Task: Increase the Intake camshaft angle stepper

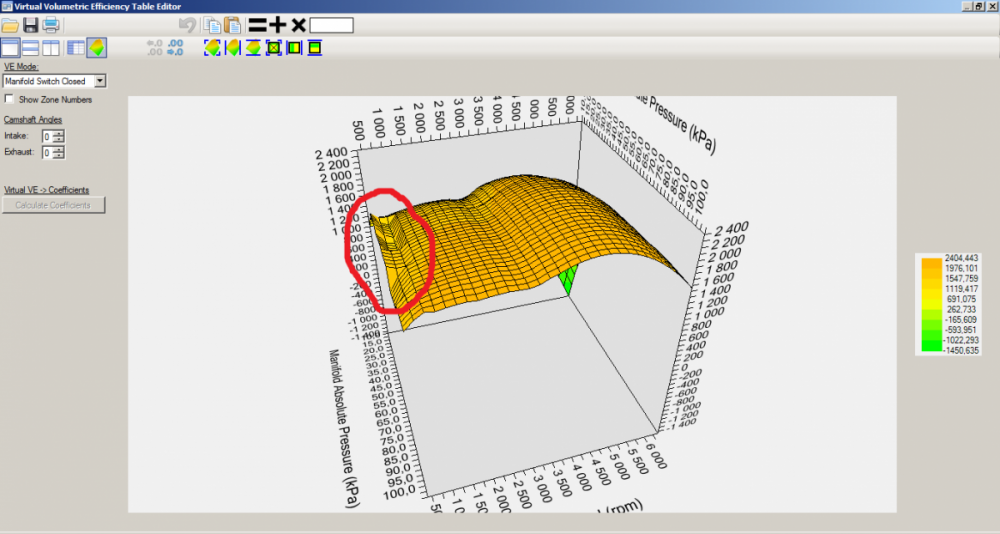Action: (x=59, y=133)
